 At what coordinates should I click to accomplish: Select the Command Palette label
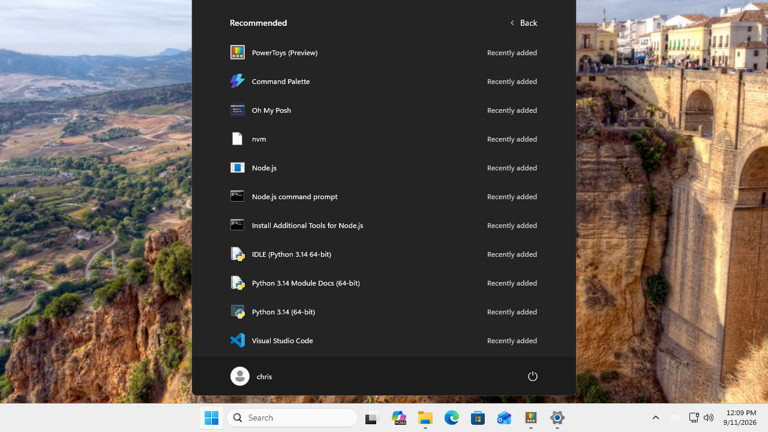[281, 81]
